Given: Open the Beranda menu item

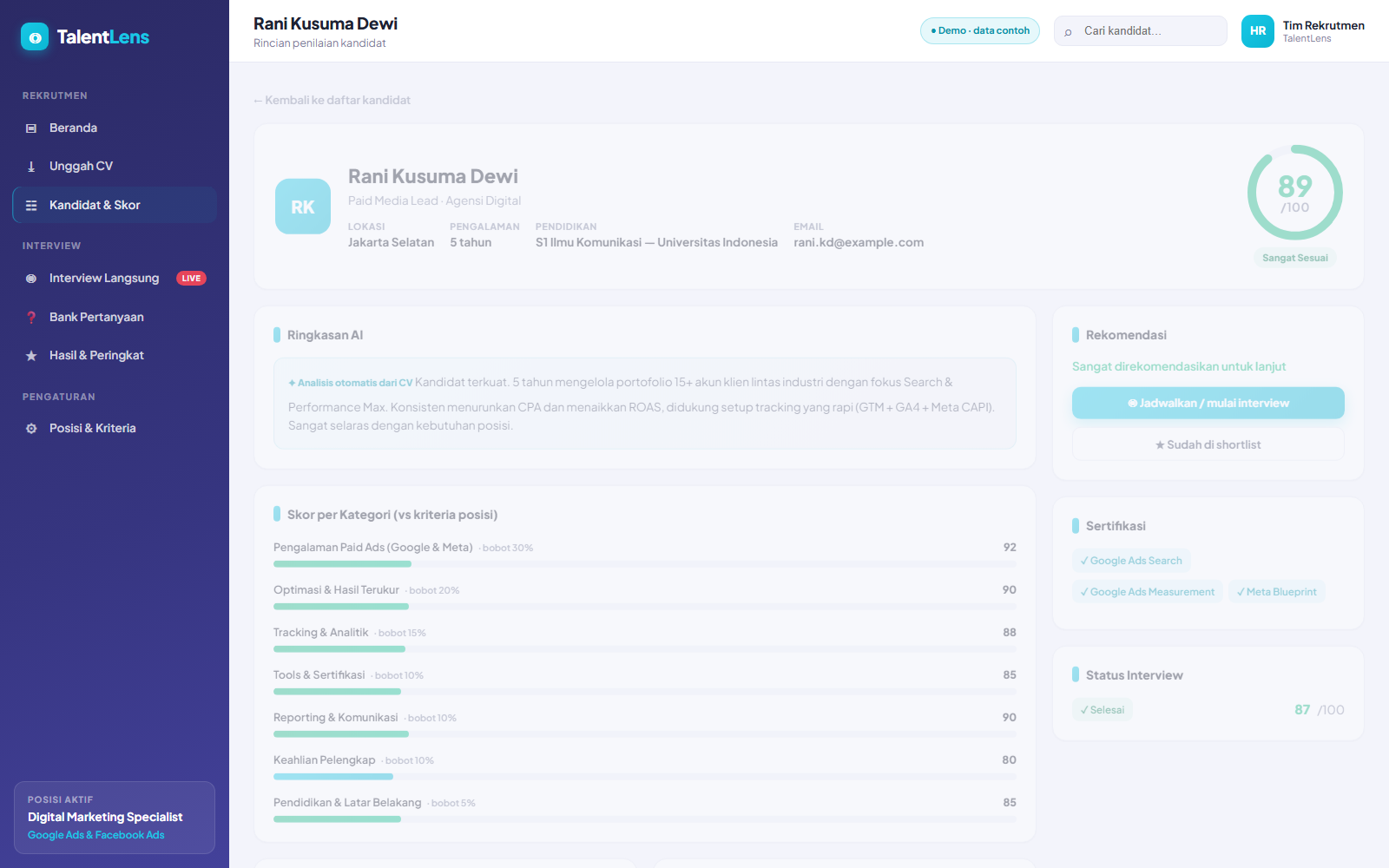Looking at the screenshot, I should [x=115, y=128].
